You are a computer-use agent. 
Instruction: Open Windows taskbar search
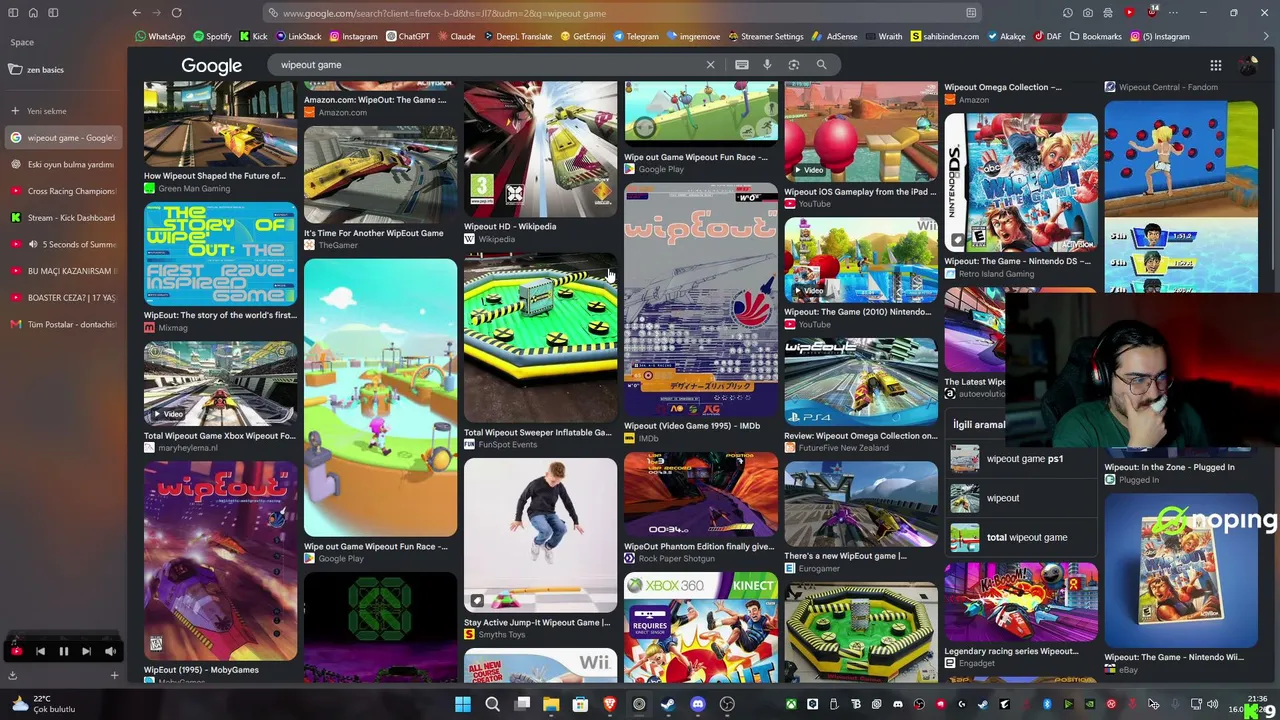click(x=492, y=705)
